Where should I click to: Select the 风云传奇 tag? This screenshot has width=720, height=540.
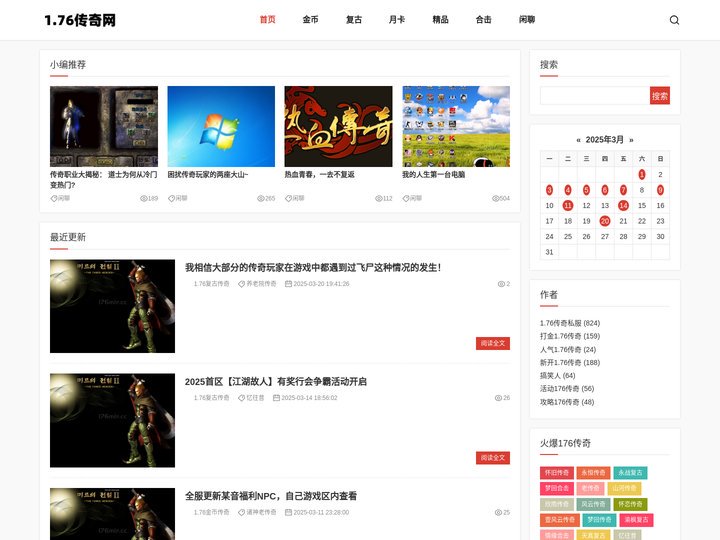[593, 504]
